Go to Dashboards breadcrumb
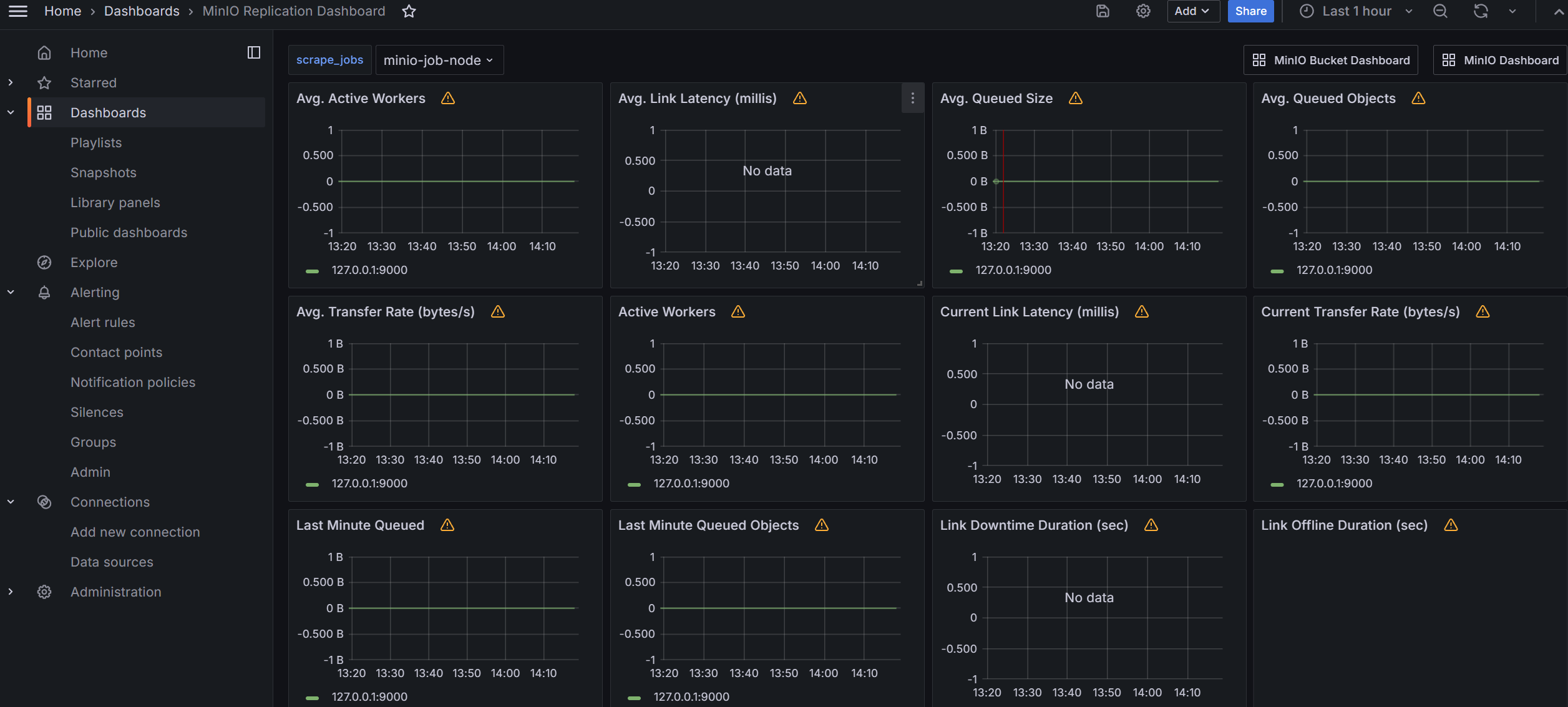 coord(142,11)
